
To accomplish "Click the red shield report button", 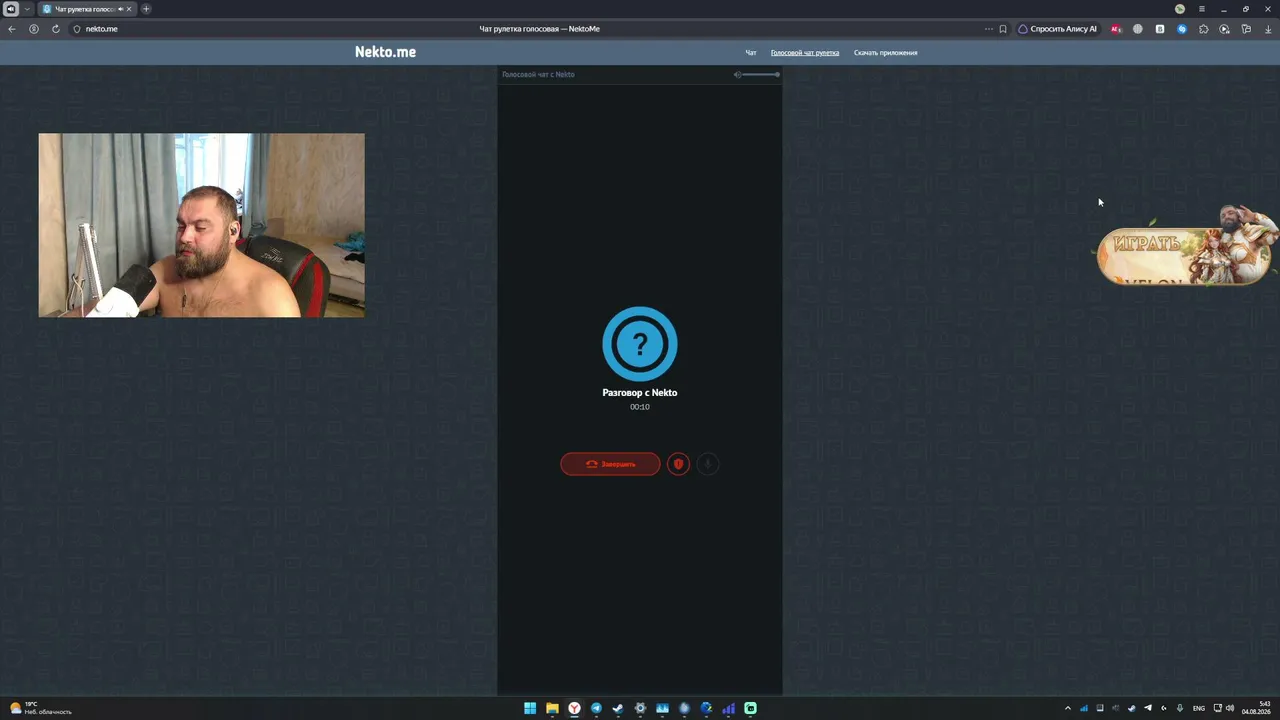I will (678, 464).
